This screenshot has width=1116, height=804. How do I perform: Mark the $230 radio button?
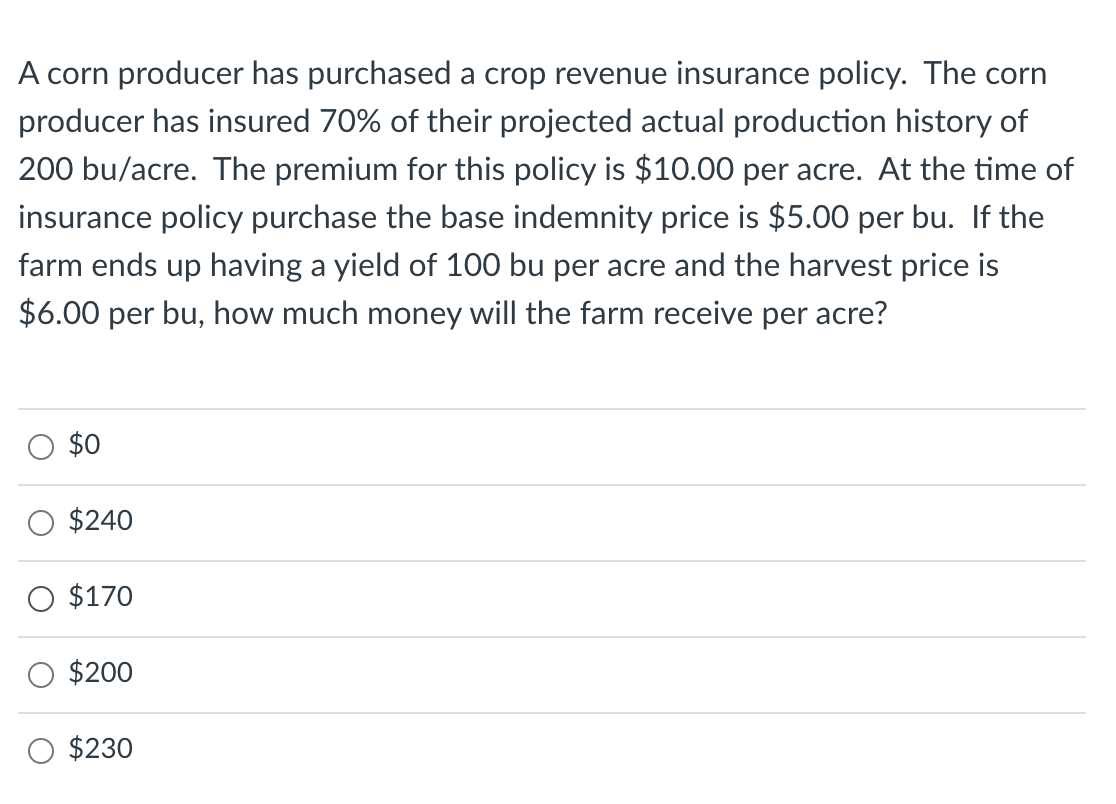43,750
